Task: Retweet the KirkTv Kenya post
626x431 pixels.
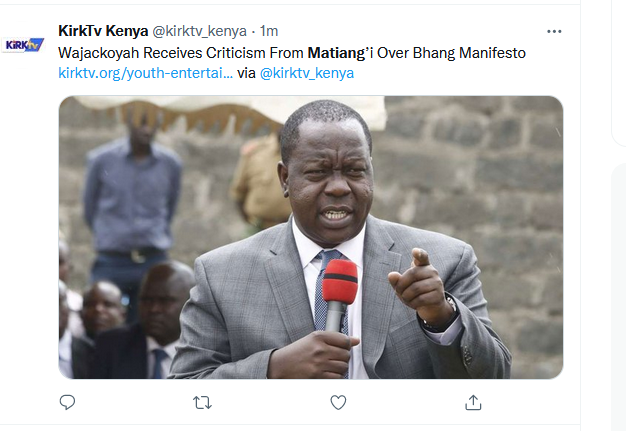Action: (x=202, y=403)
